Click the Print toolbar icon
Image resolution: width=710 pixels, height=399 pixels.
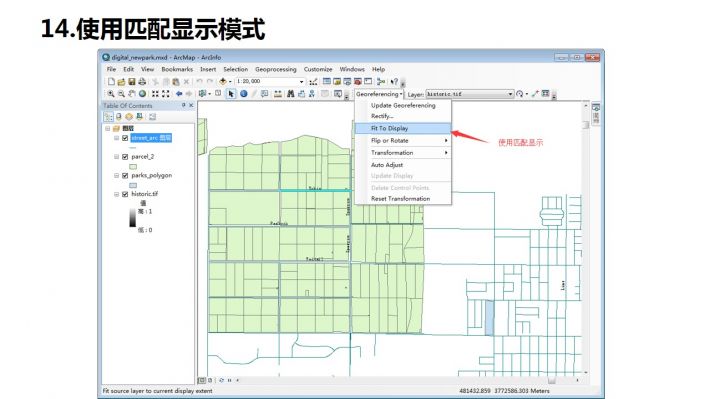(x=142, y=82)
